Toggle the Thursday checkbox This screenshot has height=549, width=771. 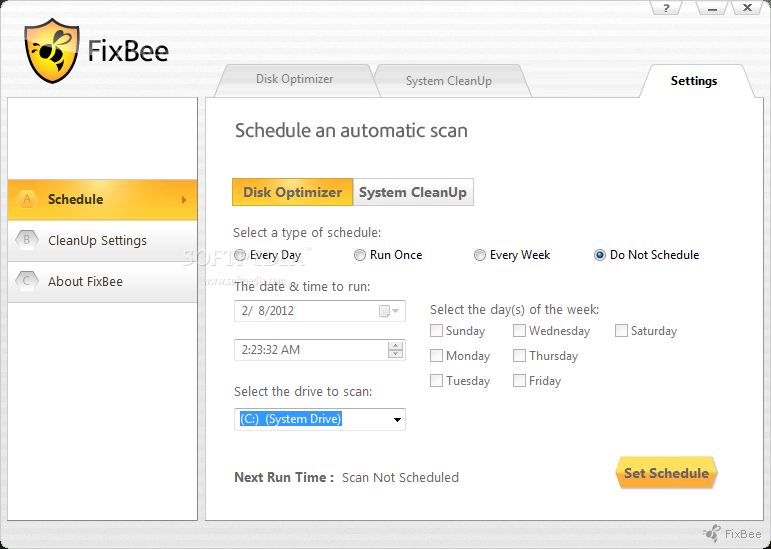pyautogui.click(x=519, y=355)
